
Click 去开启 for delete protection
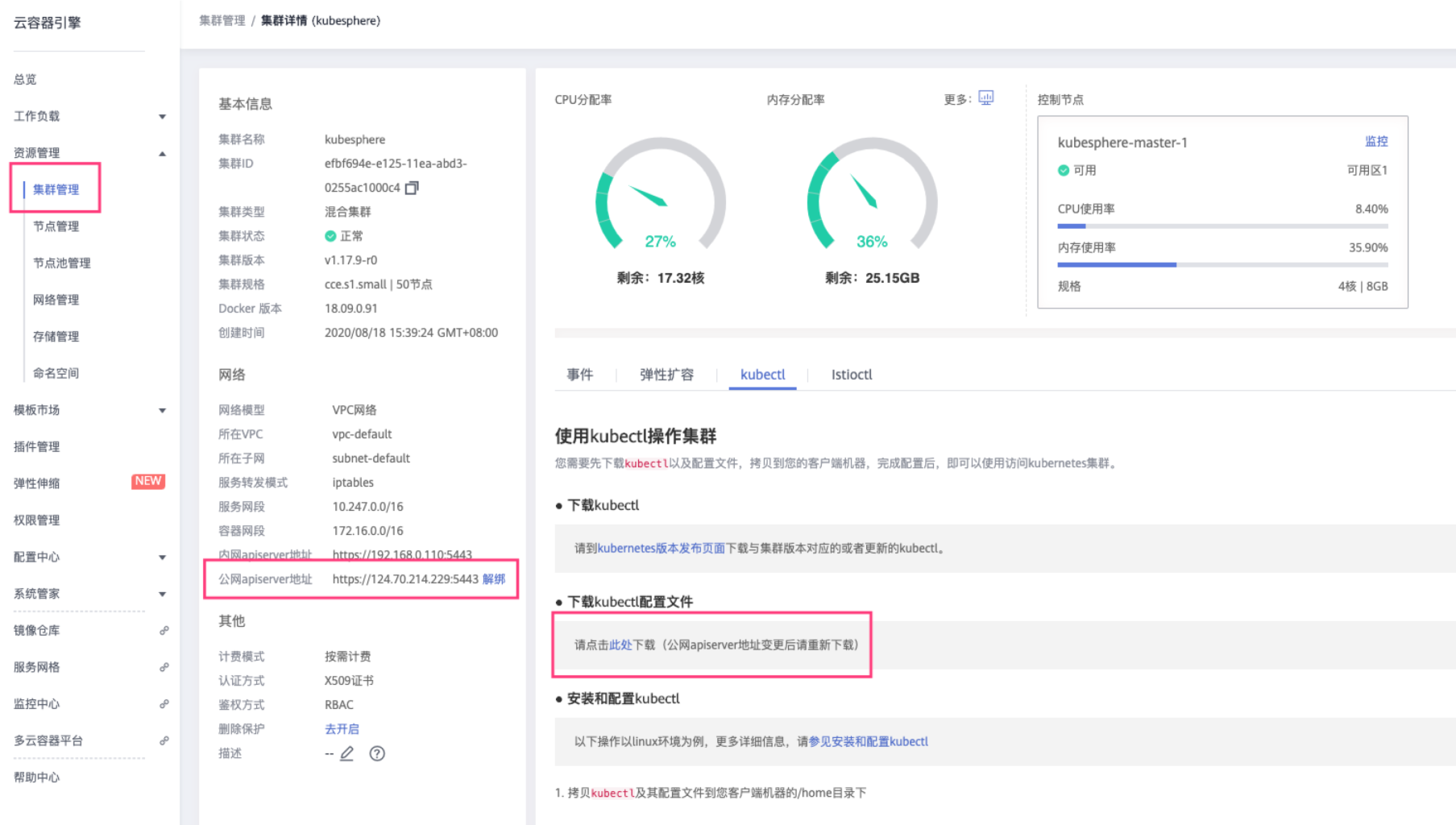click(x=342, y=729)
